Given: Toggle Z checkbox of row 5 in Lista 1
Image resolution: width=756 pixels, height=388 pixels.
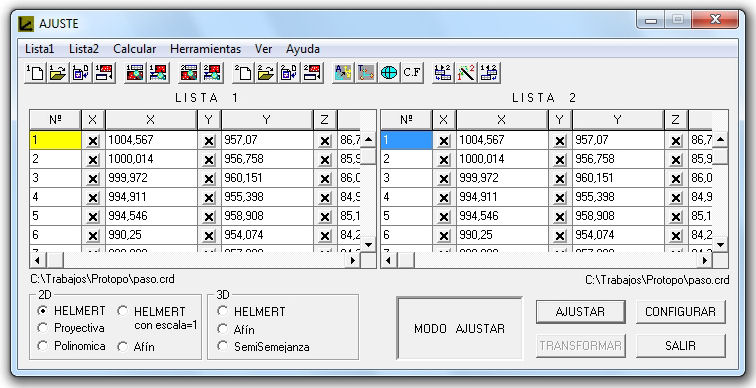Looking at the screenshot, I should (325, 217).
